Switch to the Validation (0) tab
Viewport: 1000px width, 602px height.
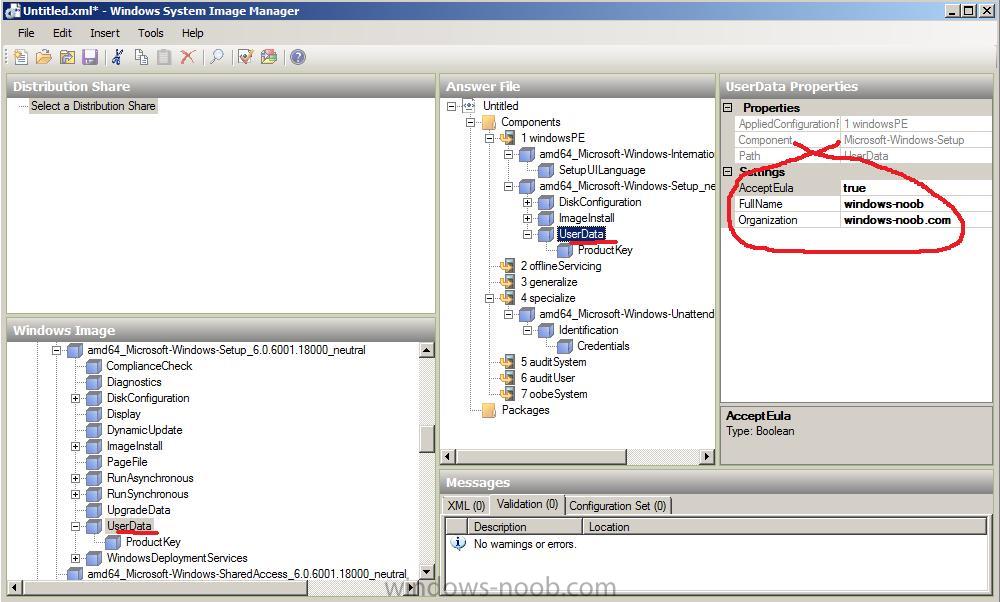coord(527,504)
